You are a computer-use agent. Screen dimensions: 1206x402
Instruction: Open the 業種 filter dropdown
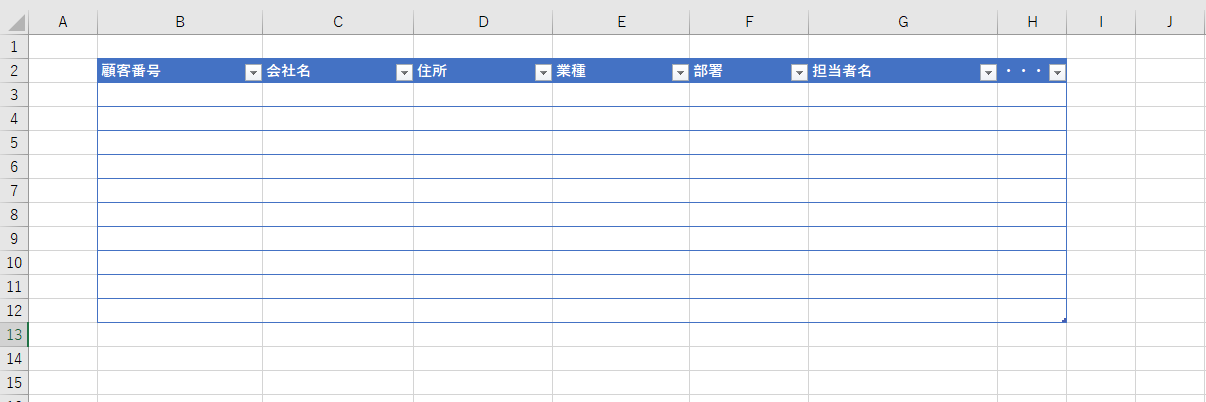pyautogui.click(x=680, y=72)
